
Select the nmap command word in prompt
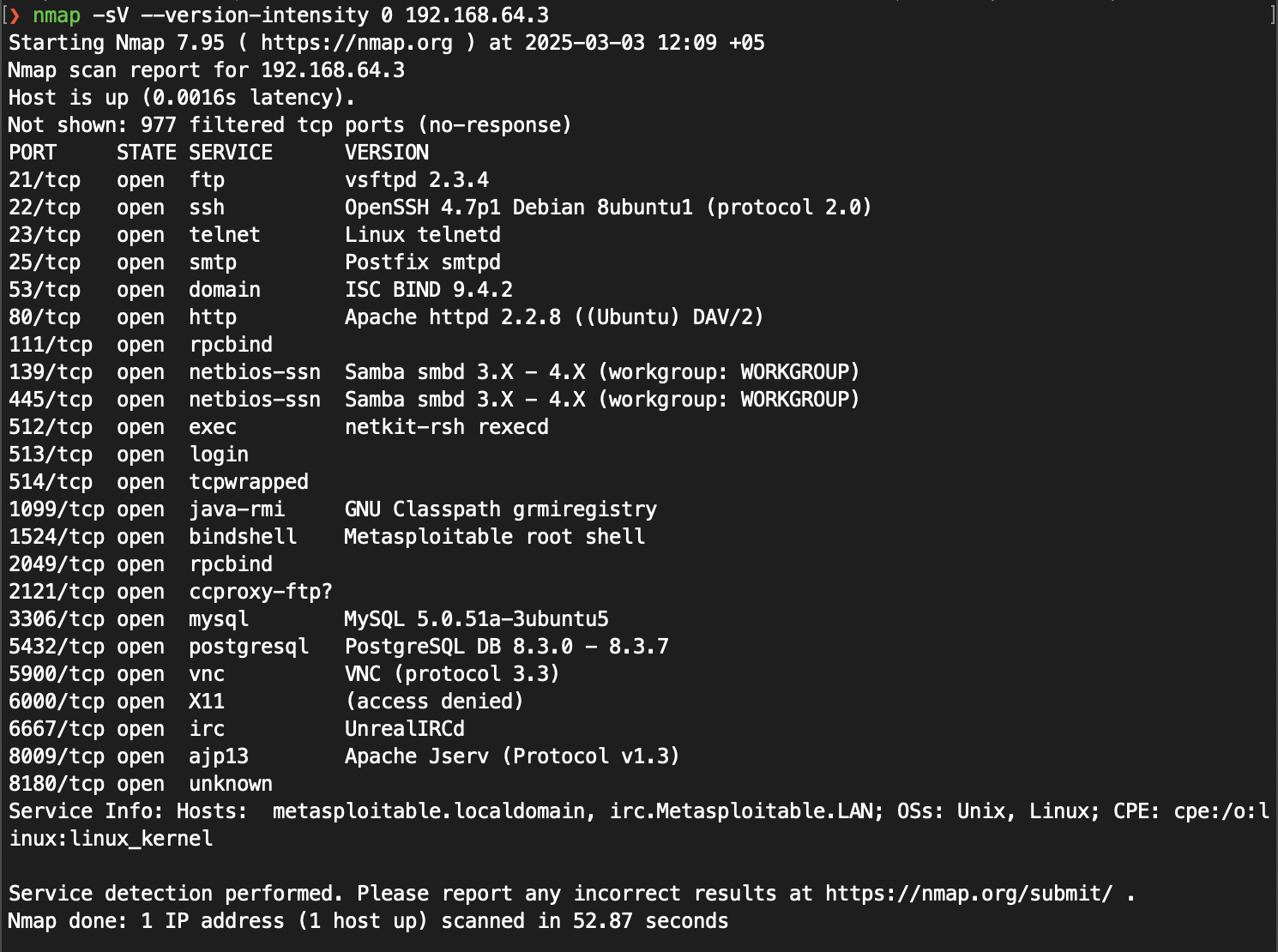pos(57,15)
